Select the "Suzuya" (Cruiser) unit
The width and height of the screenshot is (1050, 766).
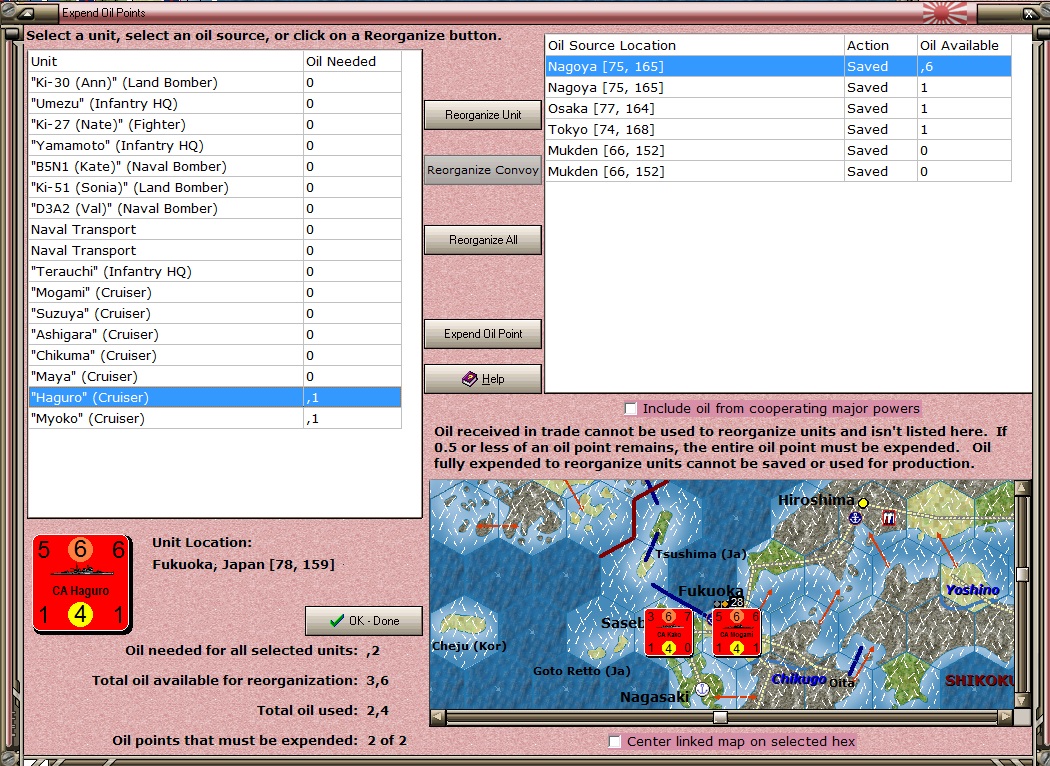(215, 313)
